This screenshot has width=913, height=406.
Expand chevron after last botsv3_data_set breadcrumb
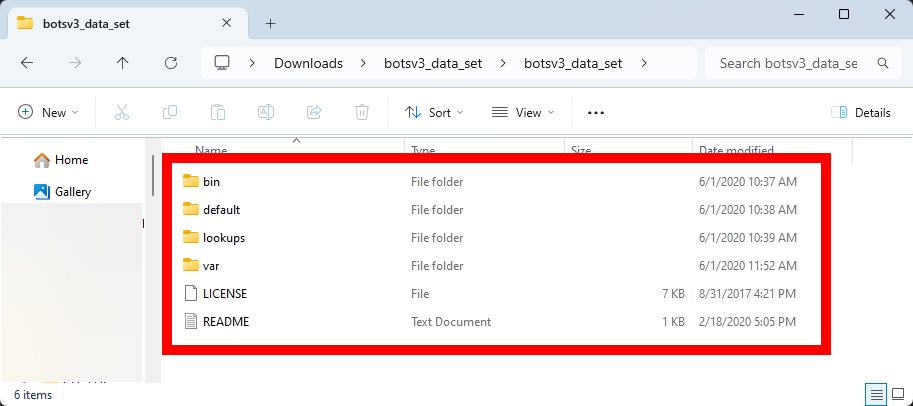(643, 63)
